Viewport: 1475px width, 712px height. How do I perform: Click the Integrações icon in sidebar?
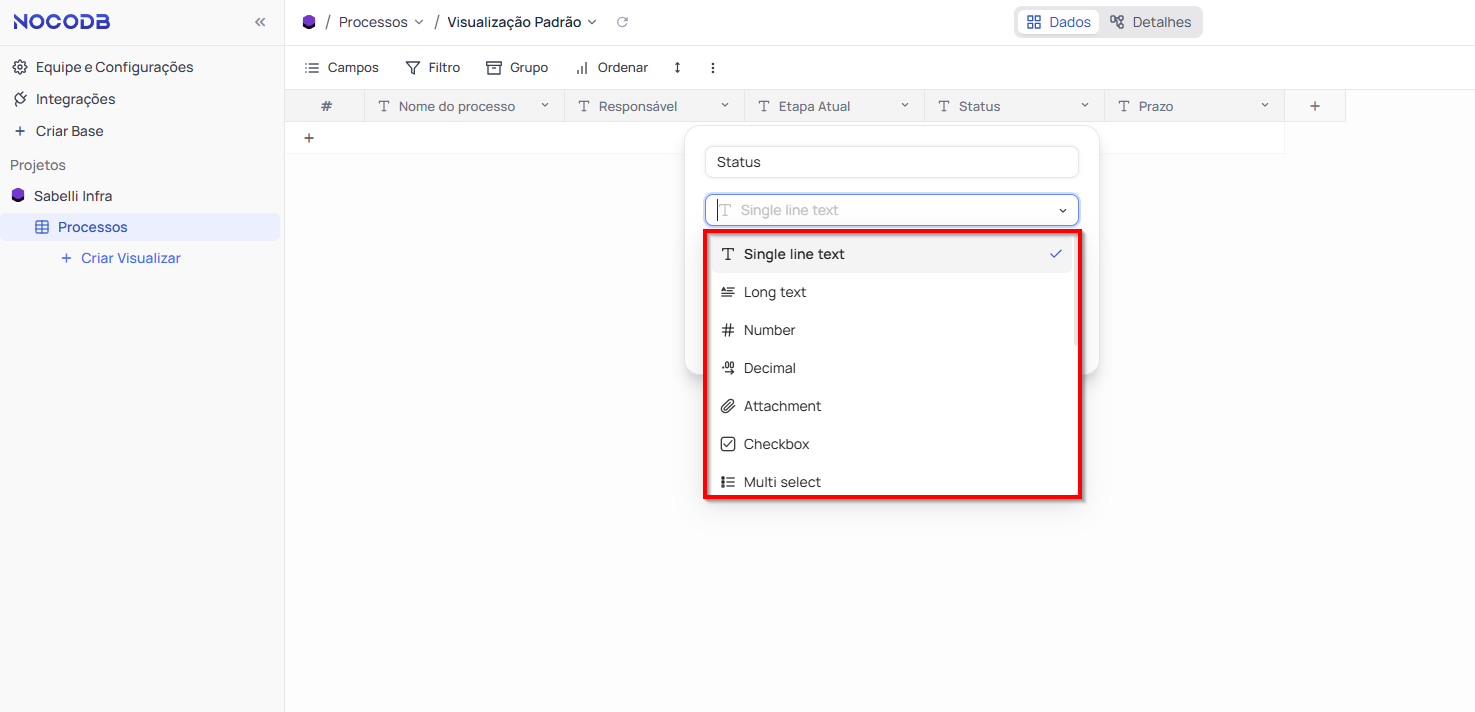point(20,99)
